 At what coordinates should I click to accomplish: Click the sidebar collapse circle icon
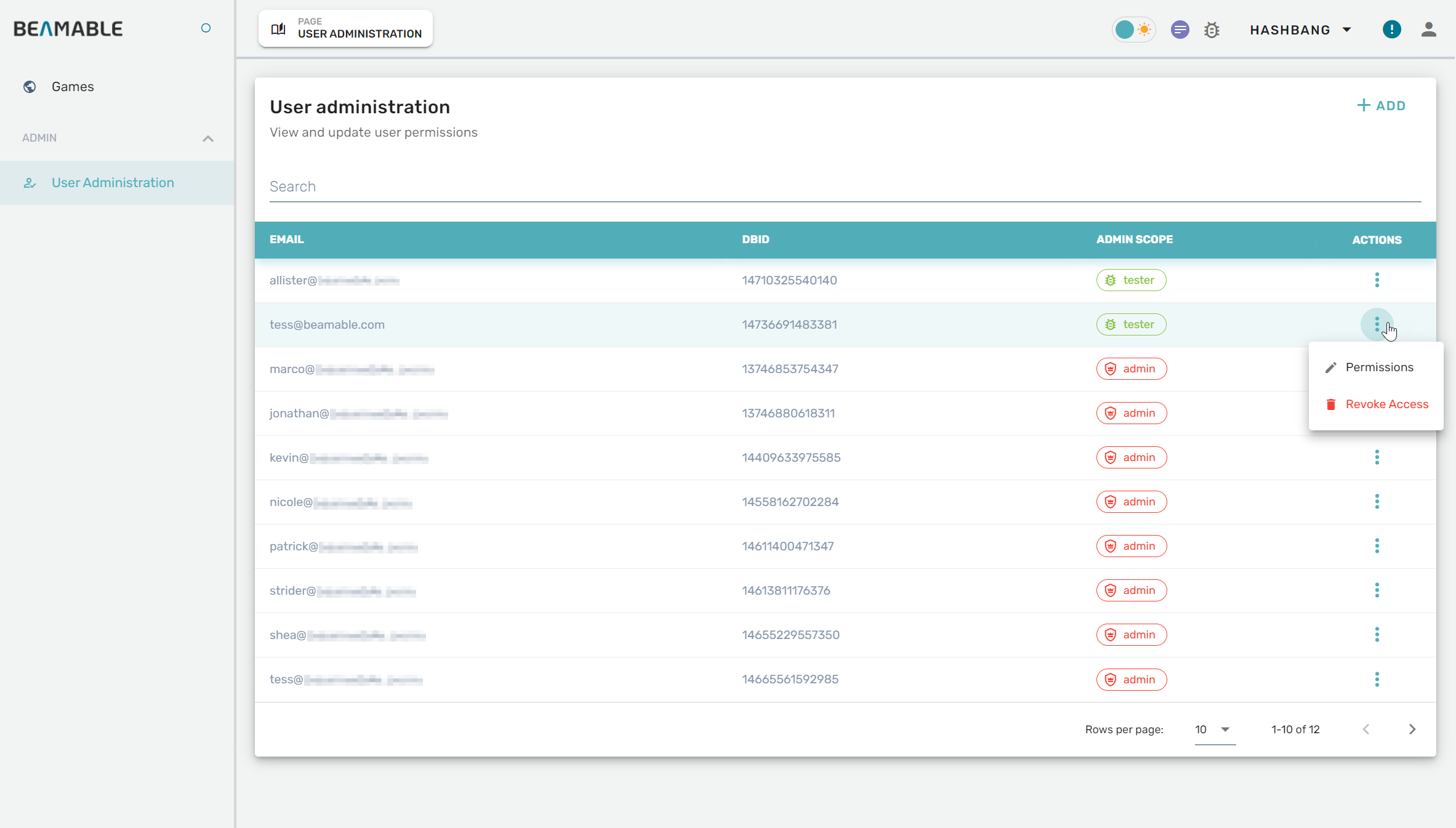206,28
